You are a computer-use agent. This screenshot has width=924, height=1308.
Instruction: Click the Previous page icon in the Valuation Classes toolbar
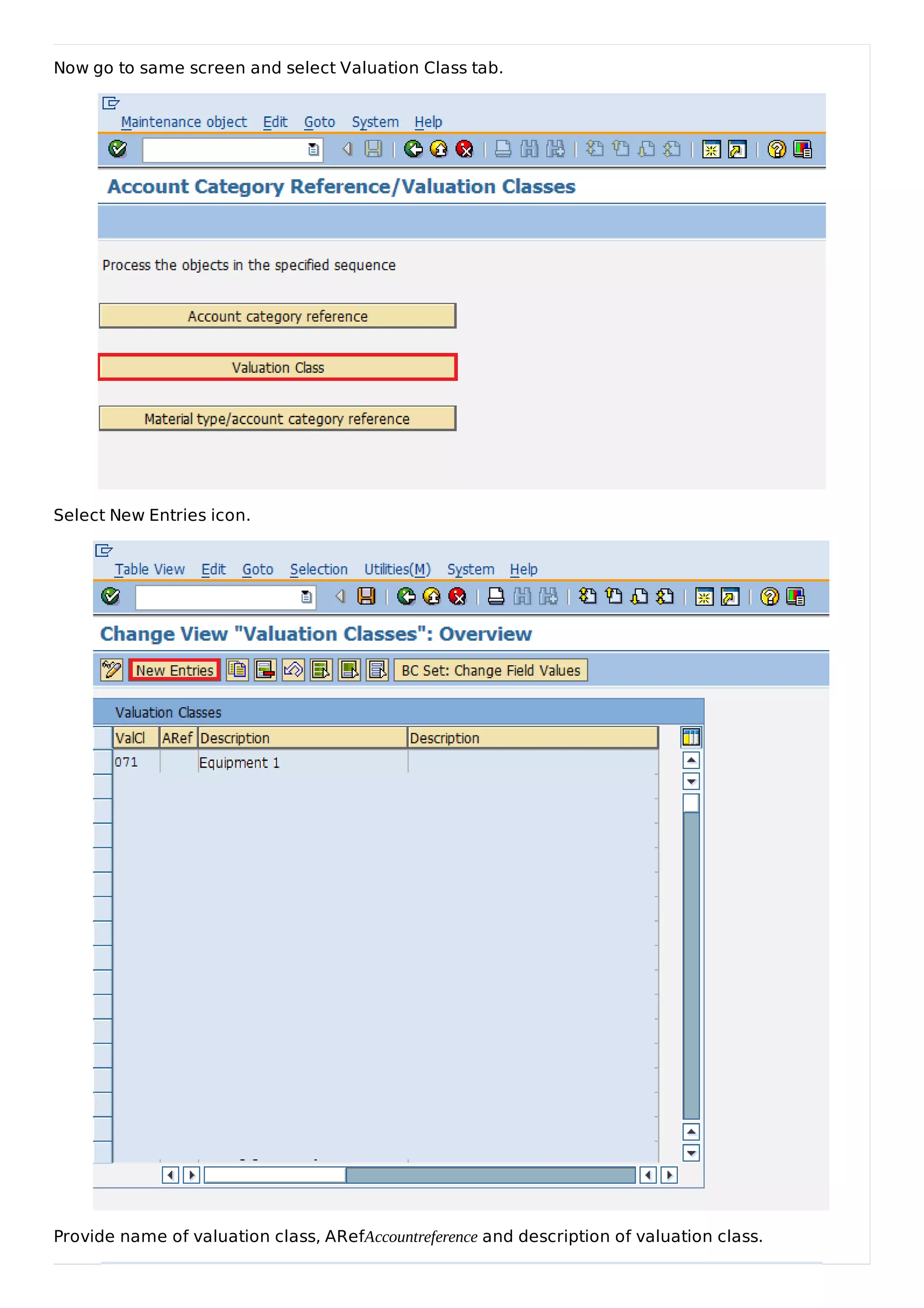(614, 597)
